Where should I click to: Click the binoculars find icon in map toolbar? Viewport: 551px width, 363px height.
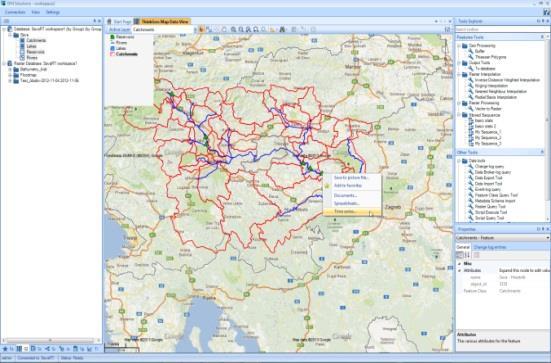tap(282, 30)
